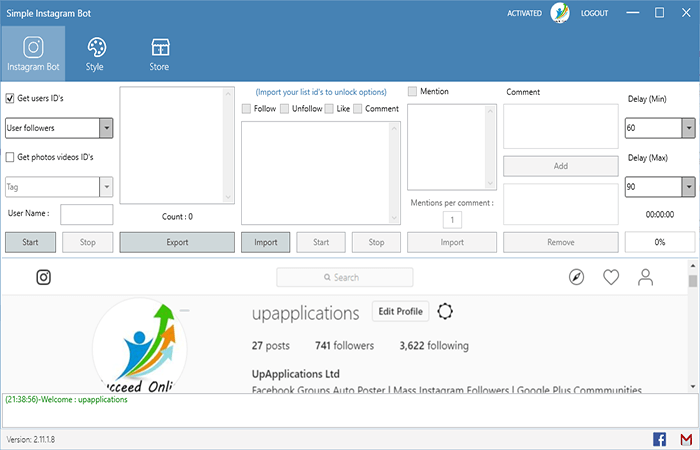The width and height of the screenshot is (700, 450).
Task: Click the 27 posts count
Action: pos(271,346)
